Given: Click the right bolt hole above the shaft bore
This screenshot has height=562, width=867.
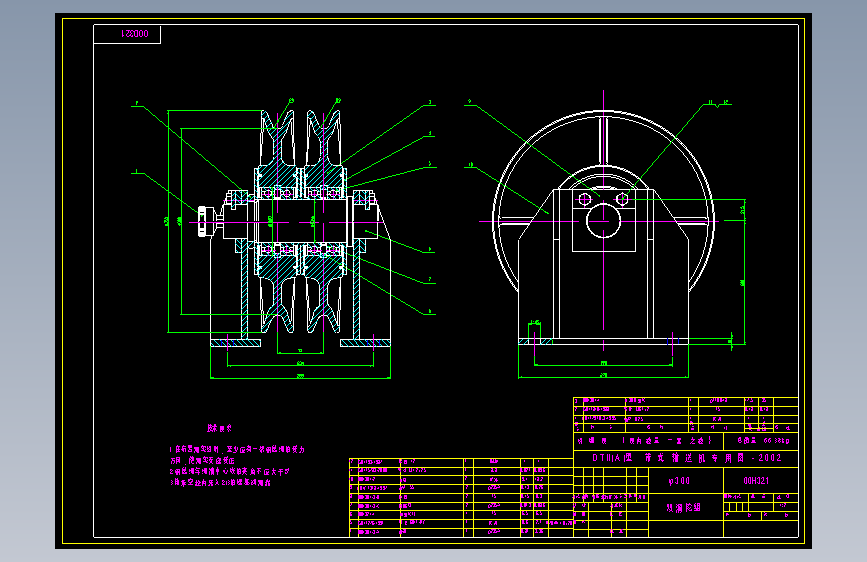Looking at the screenshot, I should pyautogui.click(x=622, y=199).
